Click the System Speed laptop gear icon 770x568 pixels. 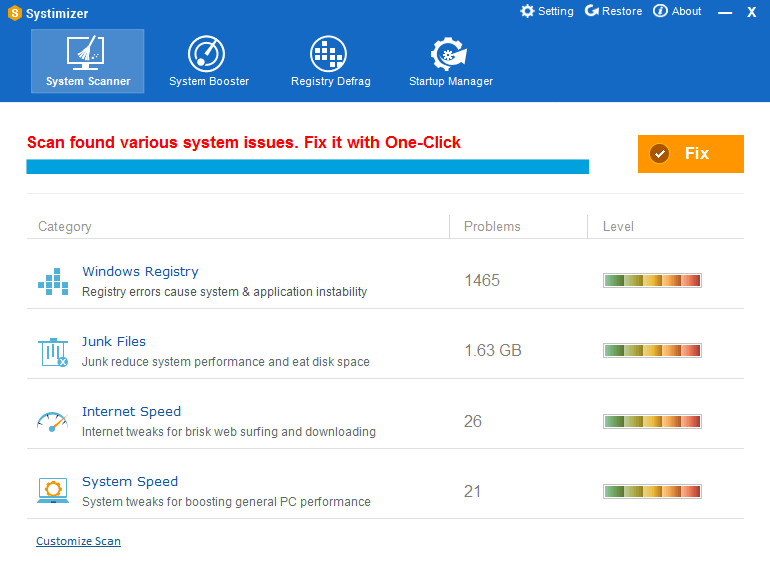pyautogui.click(x=53, y=491)
